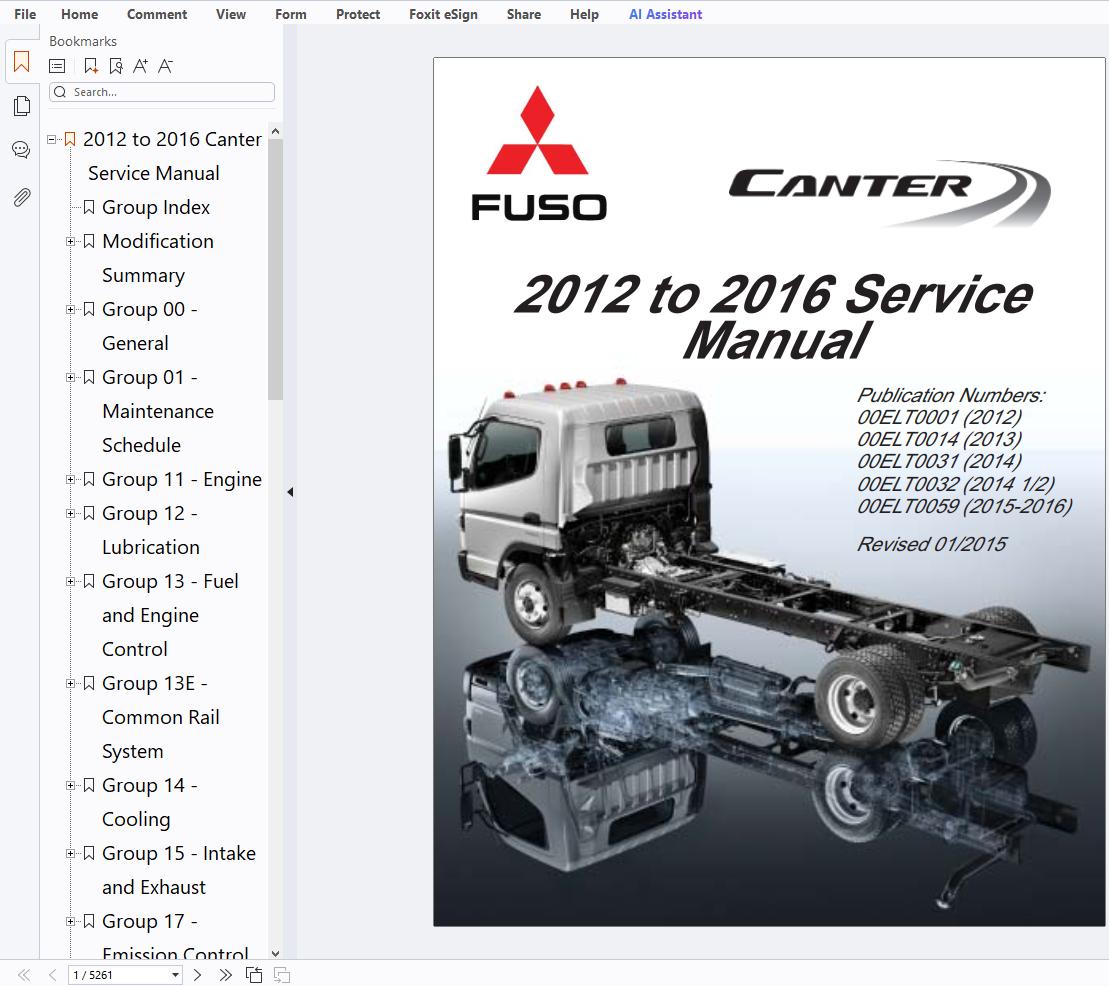Collapse the 2012 to 2016 Canter root bookmark
Viewport: 1109px width, 986px height.
(x=51, y=139)
